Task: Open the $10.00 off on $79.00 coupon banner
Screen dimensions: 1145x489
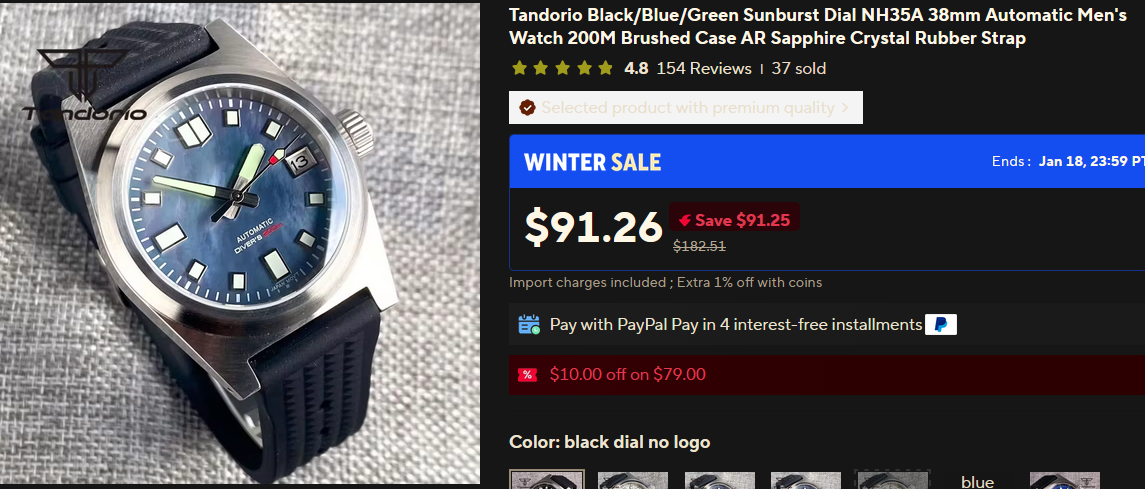Action: tap(827, 375)
